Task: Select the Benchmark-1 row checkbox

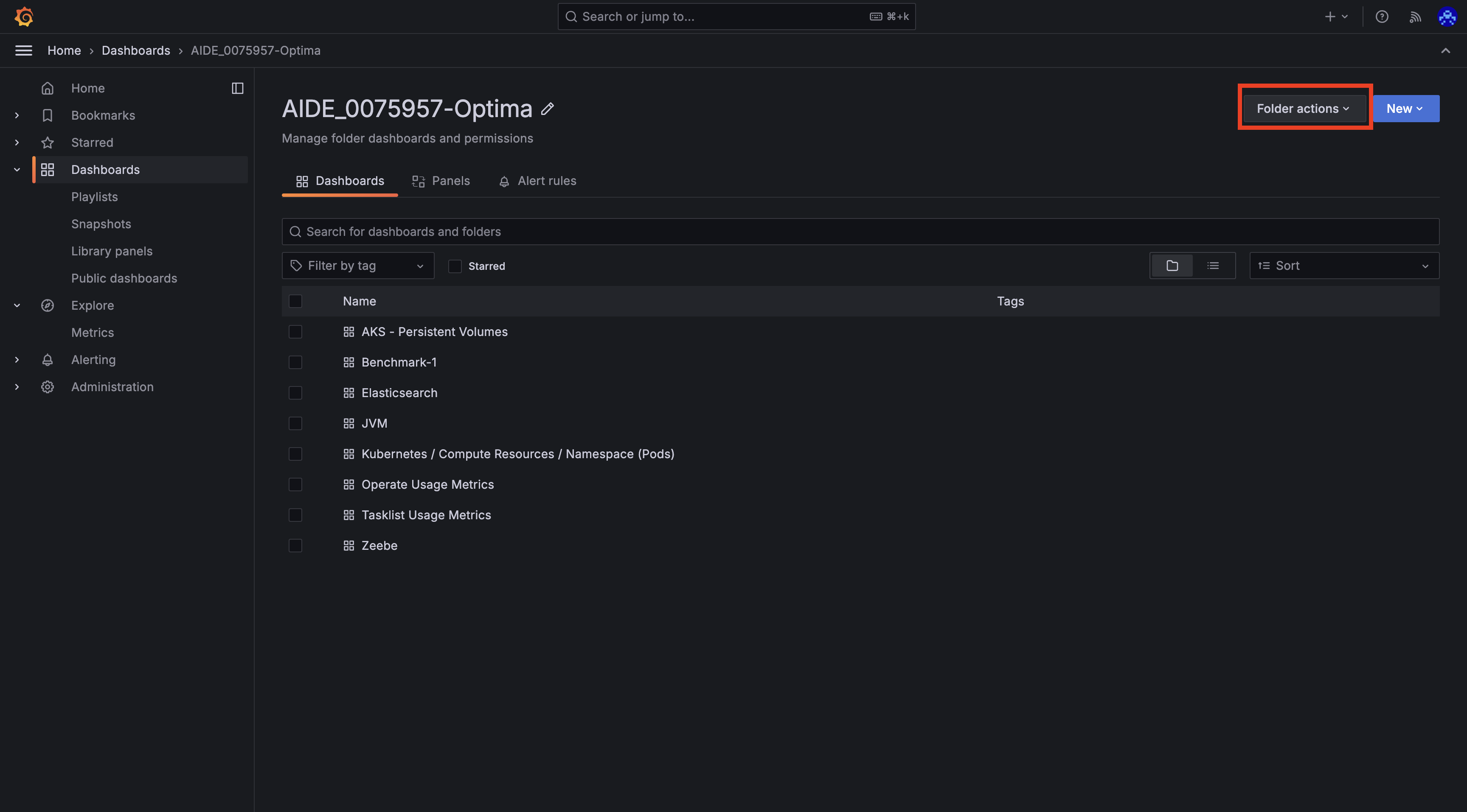Action: coord(295,362)
